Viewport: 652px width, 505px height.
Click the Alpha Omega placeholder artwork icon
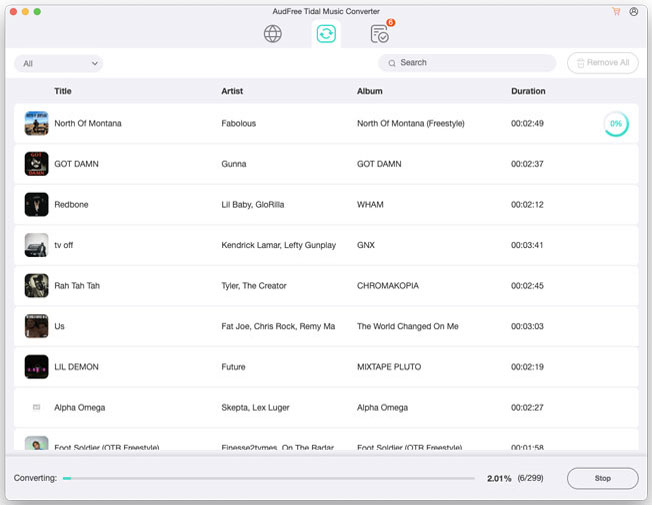point(36,408)
